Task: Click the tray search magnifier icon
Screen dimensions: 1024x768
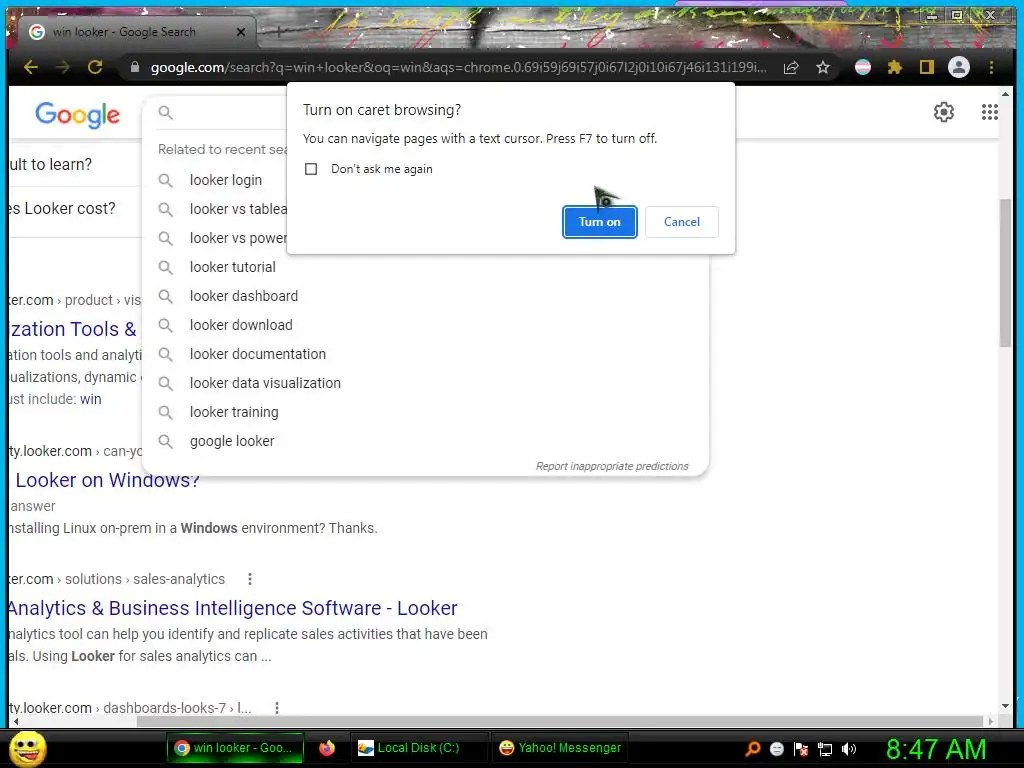Action: [752, 748]
